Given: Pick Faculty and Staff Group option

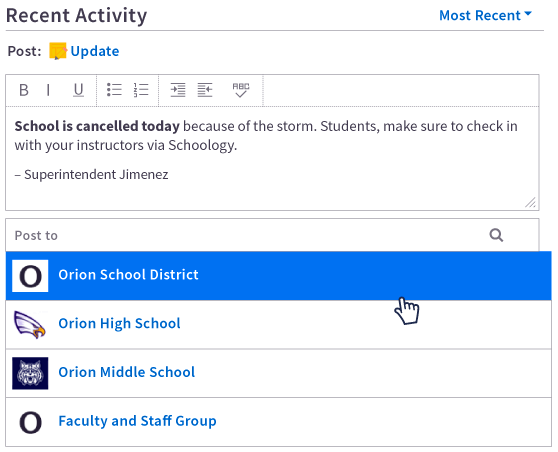Looking at the screenshot, I should click(278, 422).
